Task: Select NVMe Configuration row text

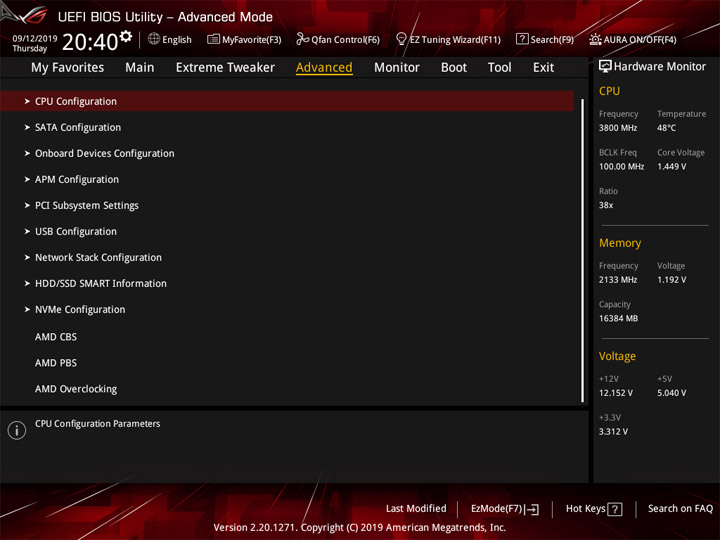Action: (80, 310)
